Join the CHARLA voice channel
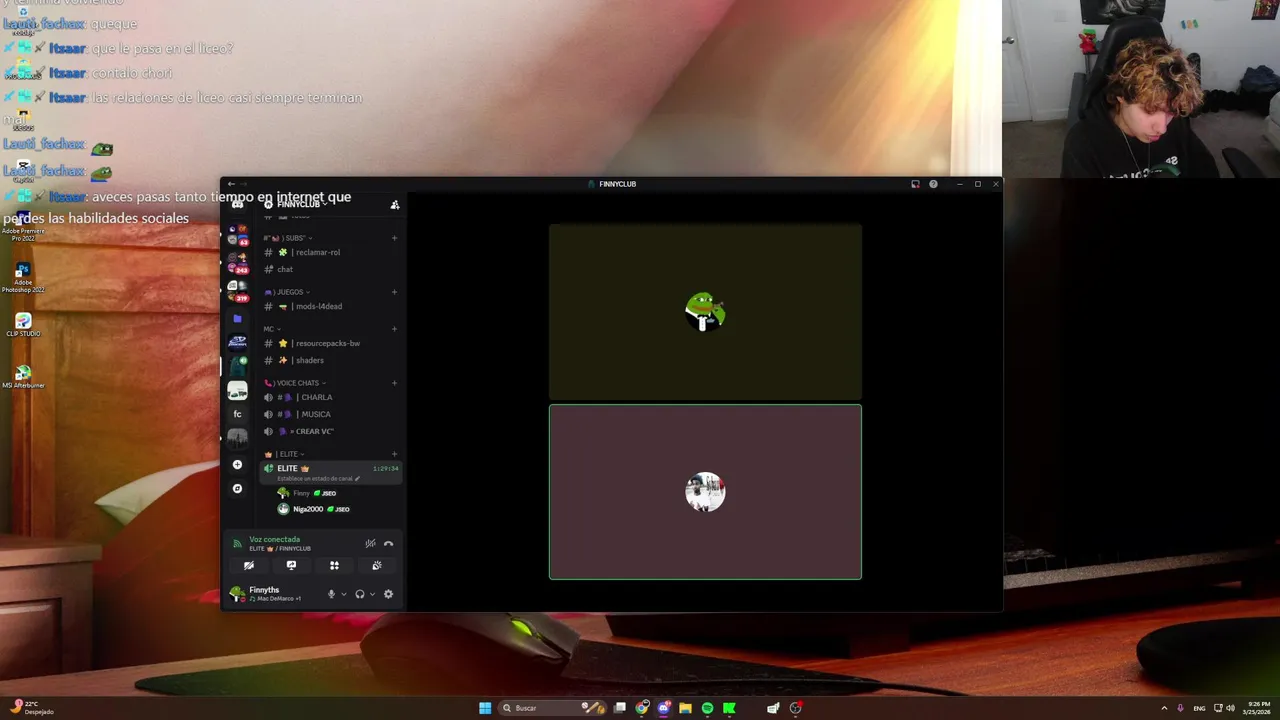 [x=330, y=397]
